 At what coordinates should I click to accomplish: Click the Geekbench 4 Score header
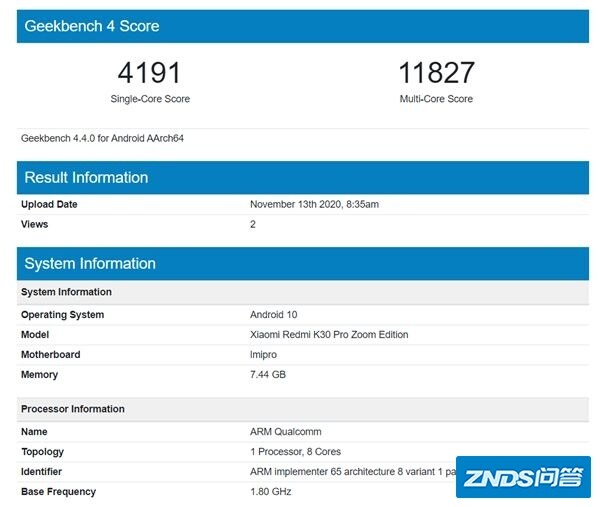tap(303, 26)
